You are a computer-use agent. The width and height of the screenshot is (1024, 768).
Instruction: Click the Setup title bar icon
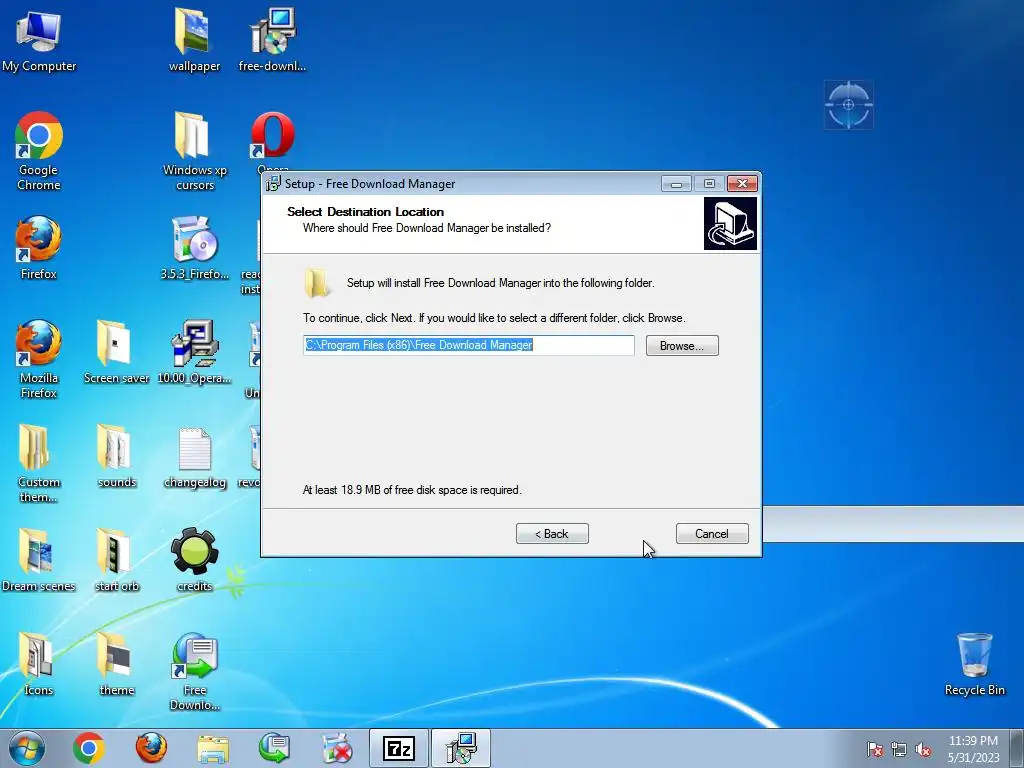(272, 184)
